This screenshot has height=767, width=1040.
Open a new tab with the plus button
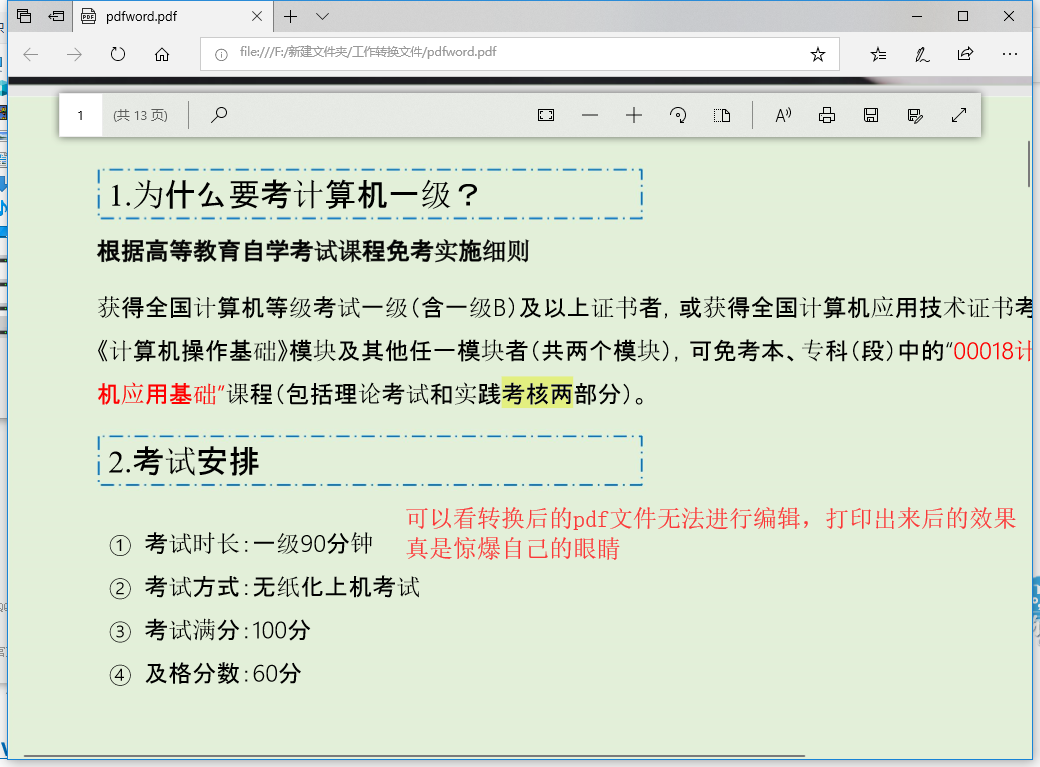tap(291, 17)
